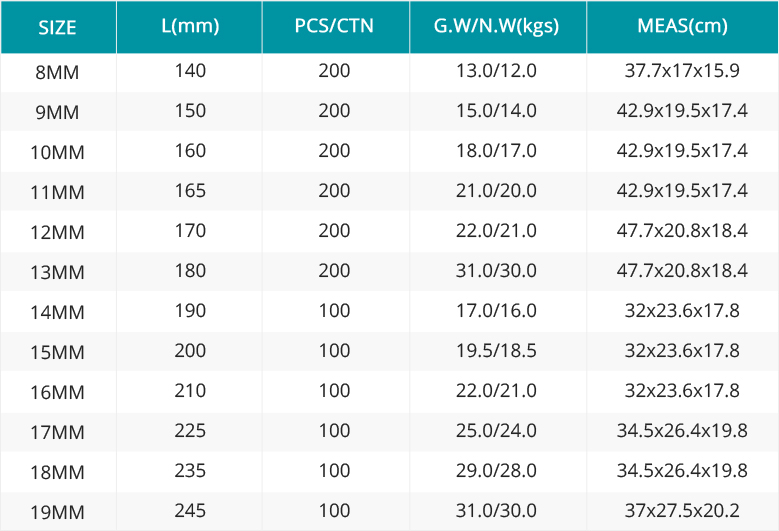This screenshot has width=779, height=531.
Task: Select the 12MM size cell
Action: pos(57,232)
